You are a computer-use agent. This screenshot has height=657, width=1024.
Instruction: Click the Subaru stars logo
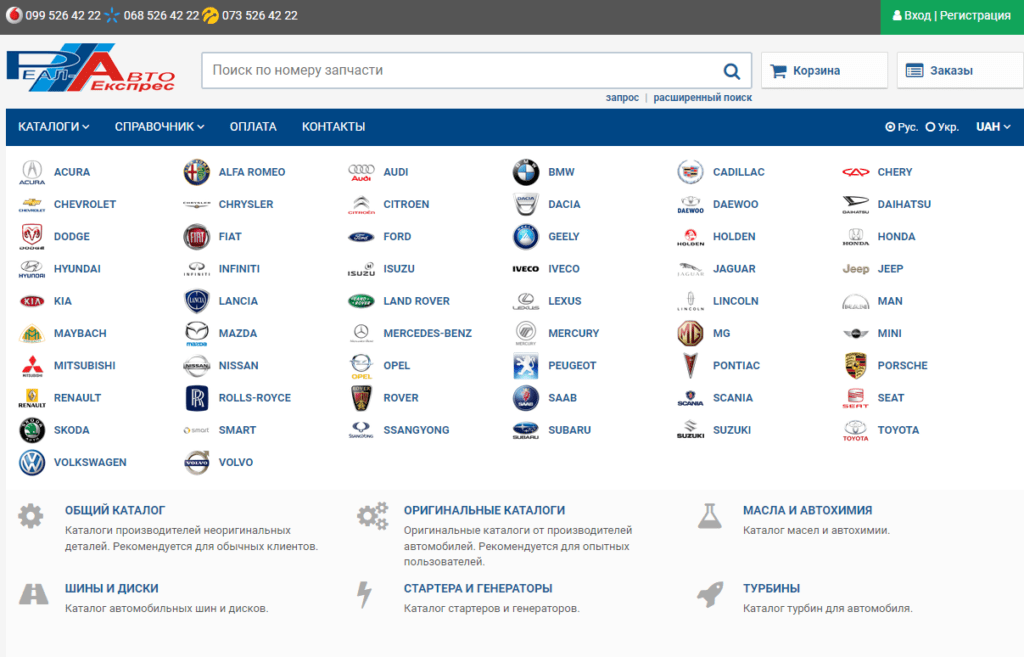[x=526, y=430]
